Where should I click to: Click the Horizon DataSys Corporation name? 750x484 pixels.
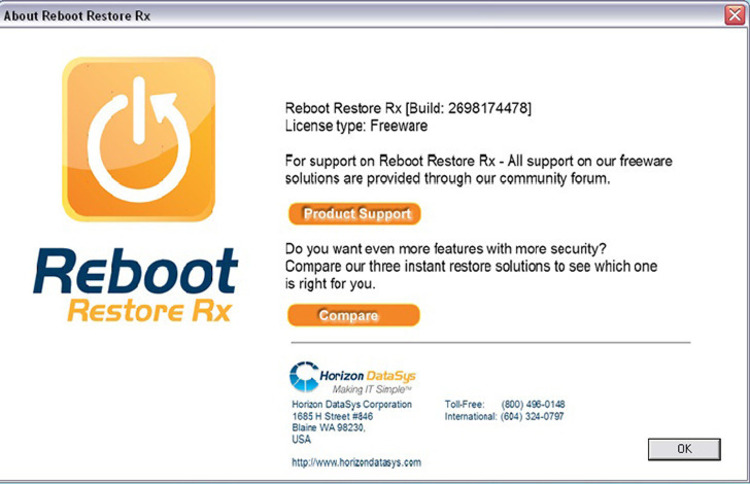[x=352, y=404]
